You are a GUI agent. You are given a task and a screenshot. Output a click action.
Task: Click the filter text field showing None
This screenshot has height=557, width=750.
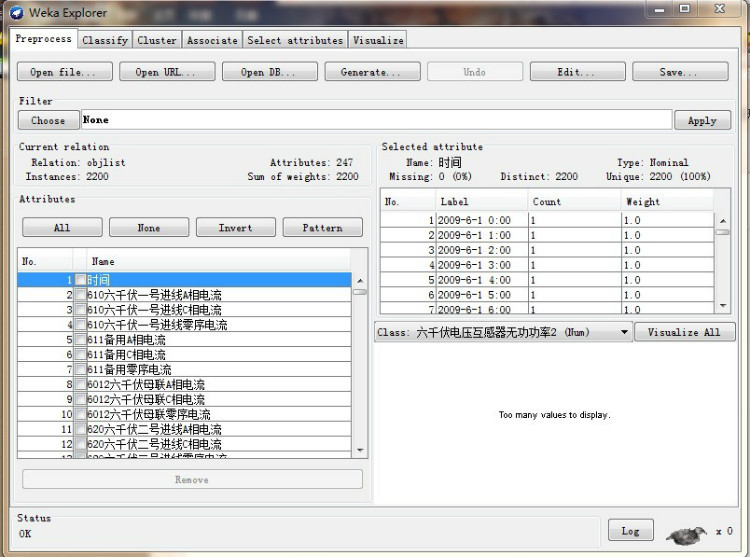click(x=376, y=120)
